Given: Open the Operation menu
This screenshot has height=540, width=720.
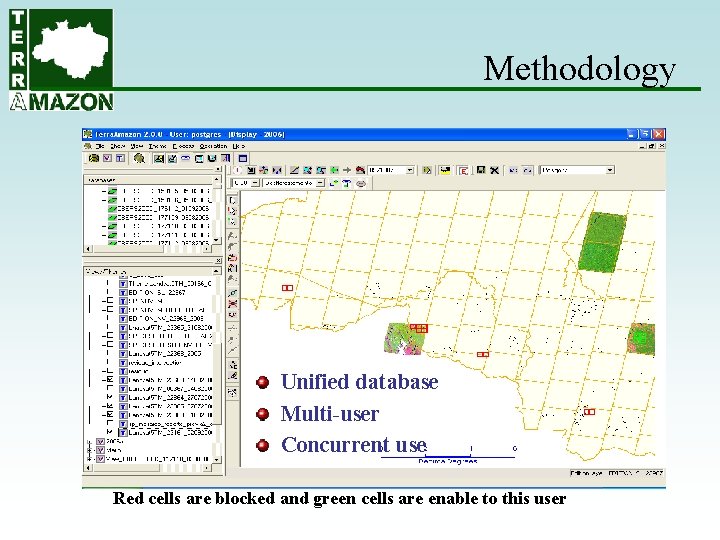Looking at the screenshot, I should (x=213, y=146).
